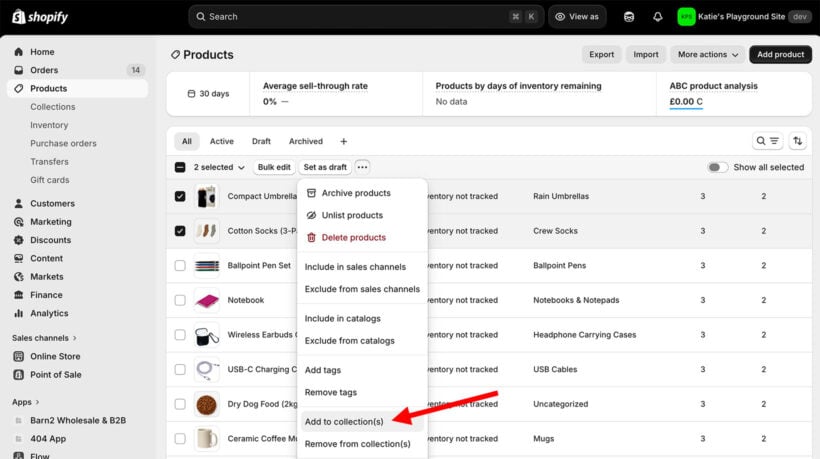
Task: Click the plus to add view
Action: tap(344, 141)
